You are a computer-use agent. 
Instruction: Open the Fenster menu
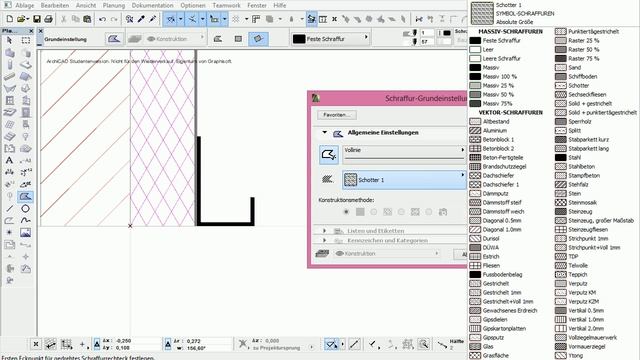257,5
